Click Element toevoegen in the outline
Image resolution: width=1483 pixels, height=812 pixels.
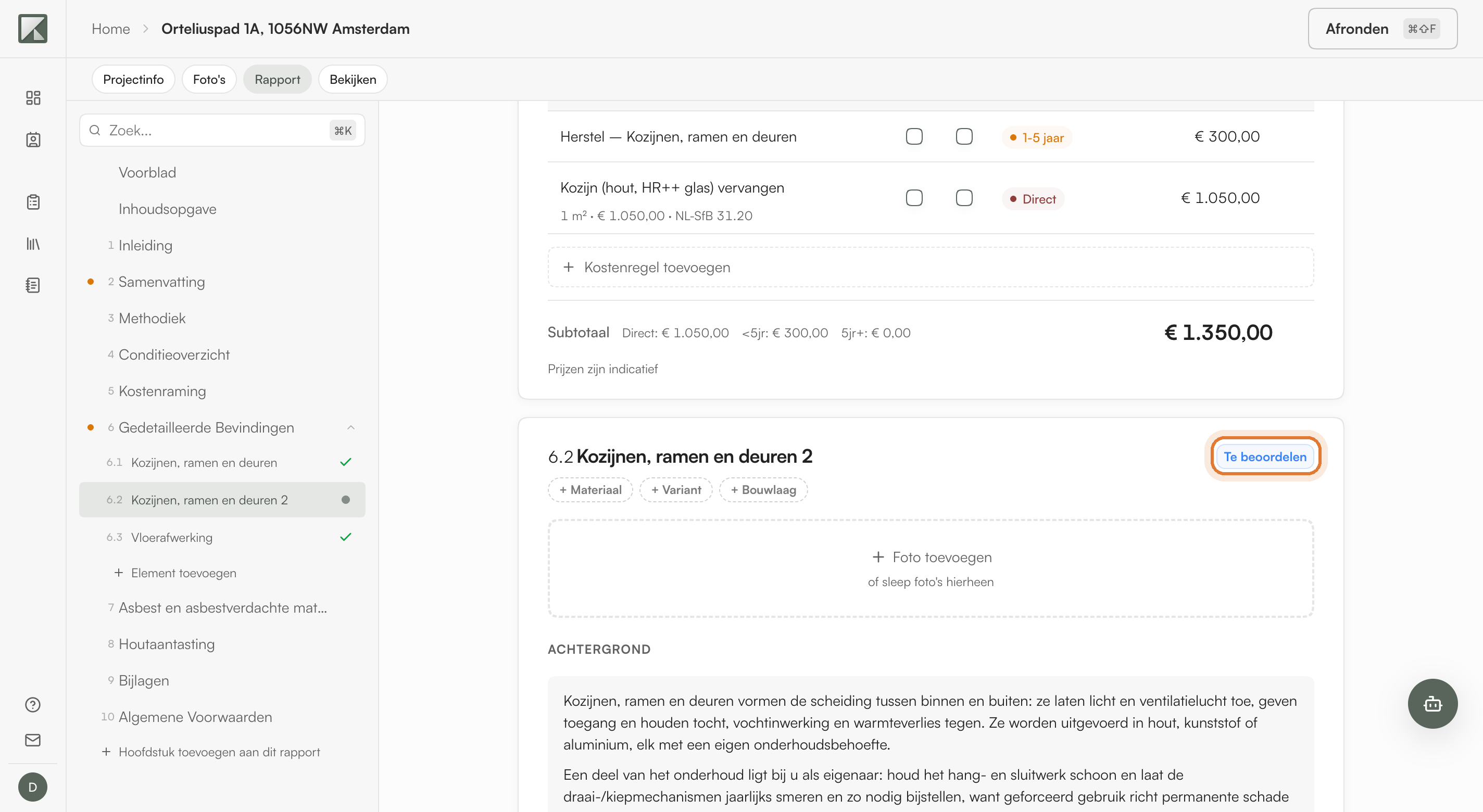point(175,573)
